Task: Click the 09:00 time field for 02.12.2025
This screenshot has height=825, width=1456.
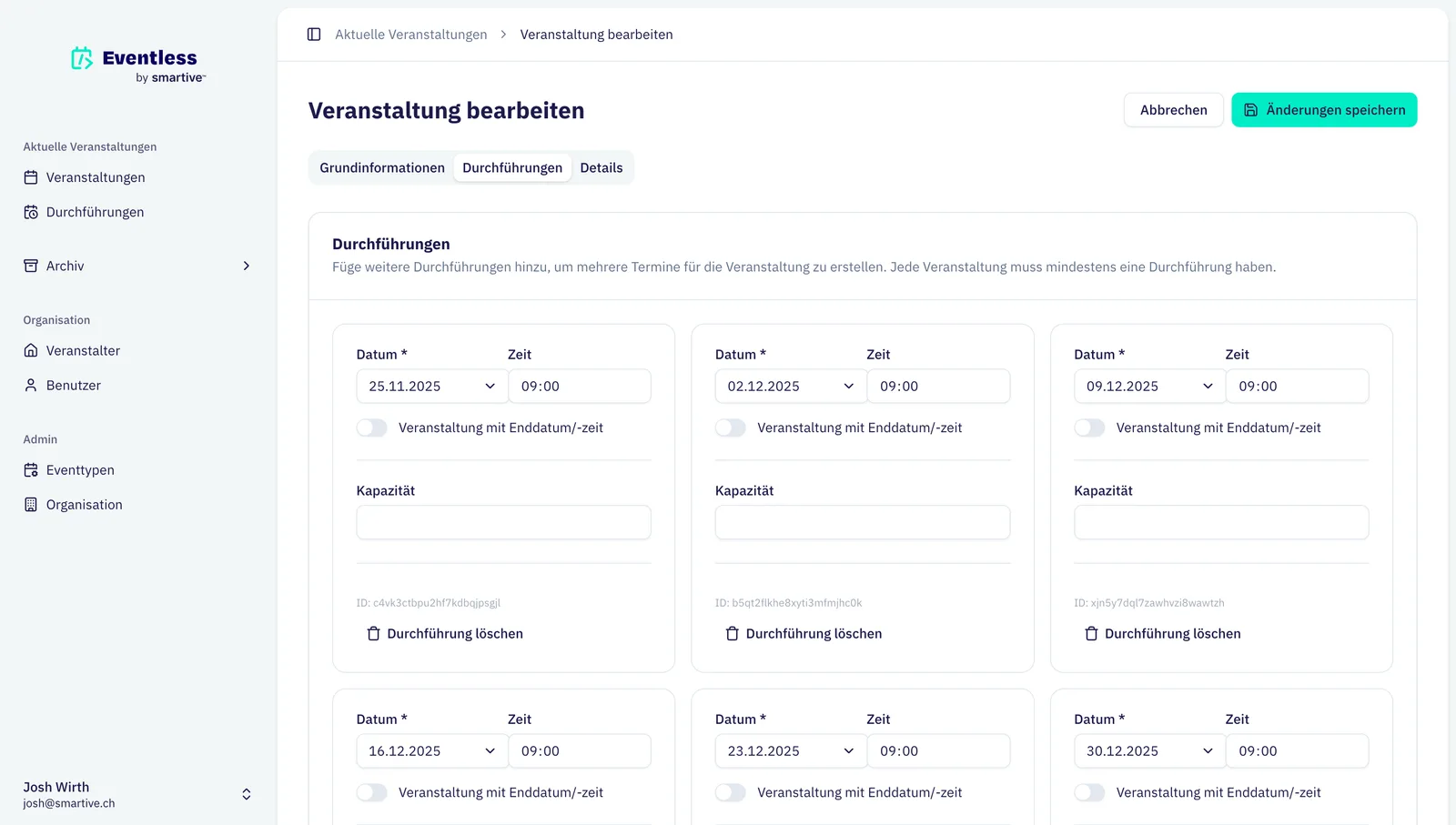Action: tap(938, 387)
